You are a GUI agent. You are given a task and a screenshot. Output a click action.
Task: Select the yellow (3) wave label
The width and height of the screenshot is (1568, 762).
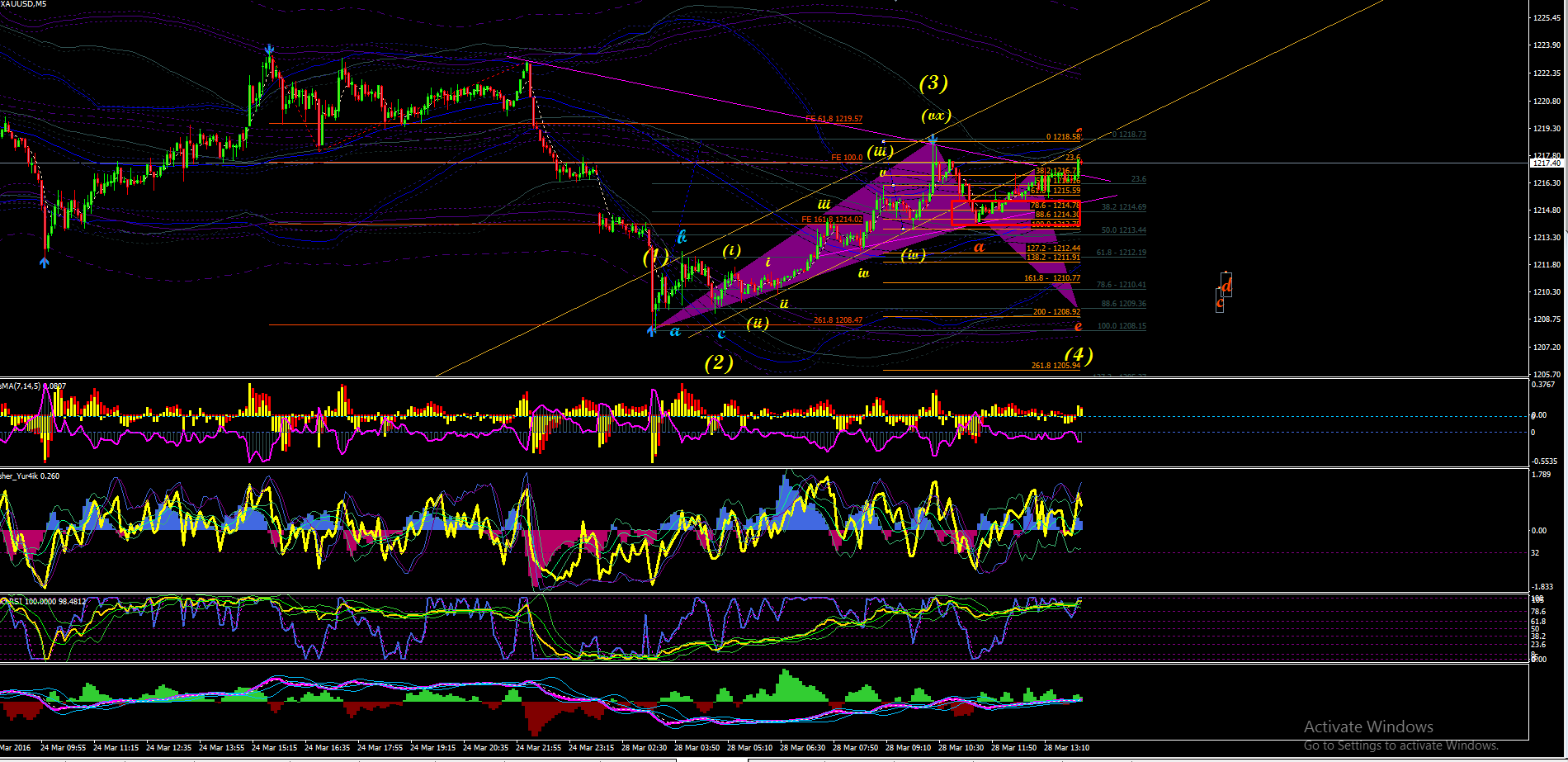pos(933,83)
